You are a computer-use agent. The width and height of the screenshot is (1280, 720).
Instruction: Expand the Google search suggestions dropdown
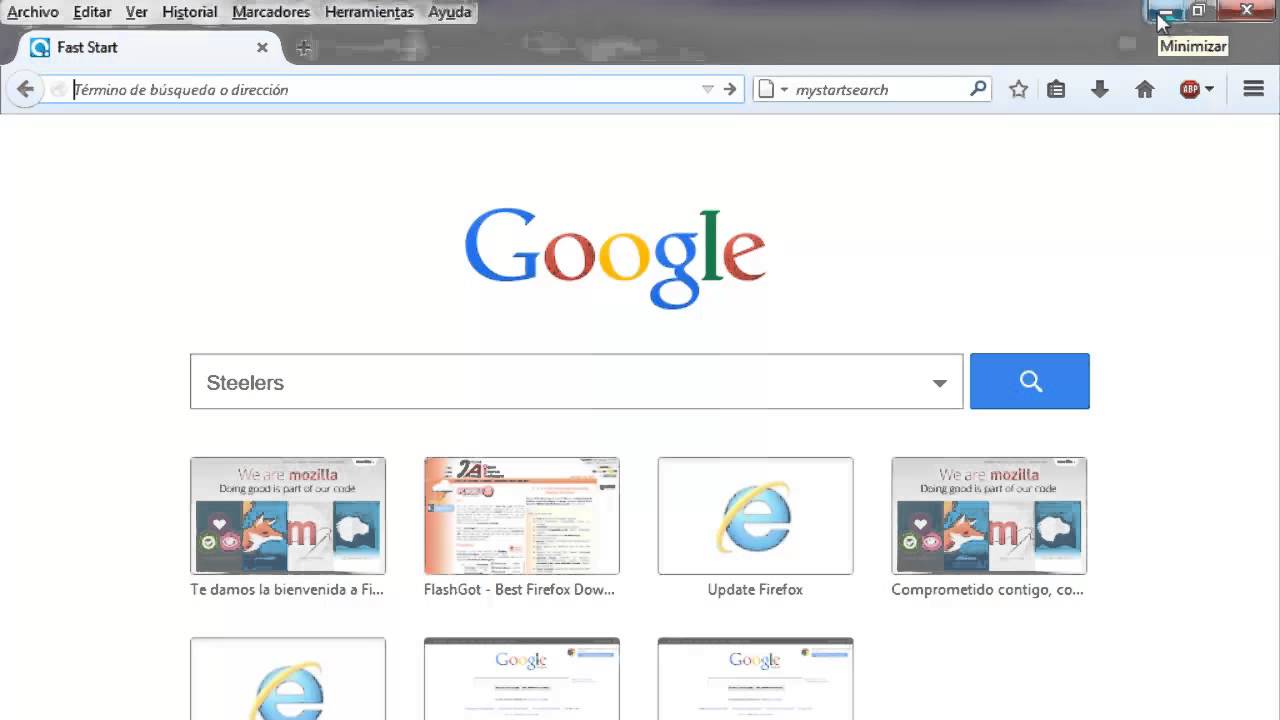point(939,383)
